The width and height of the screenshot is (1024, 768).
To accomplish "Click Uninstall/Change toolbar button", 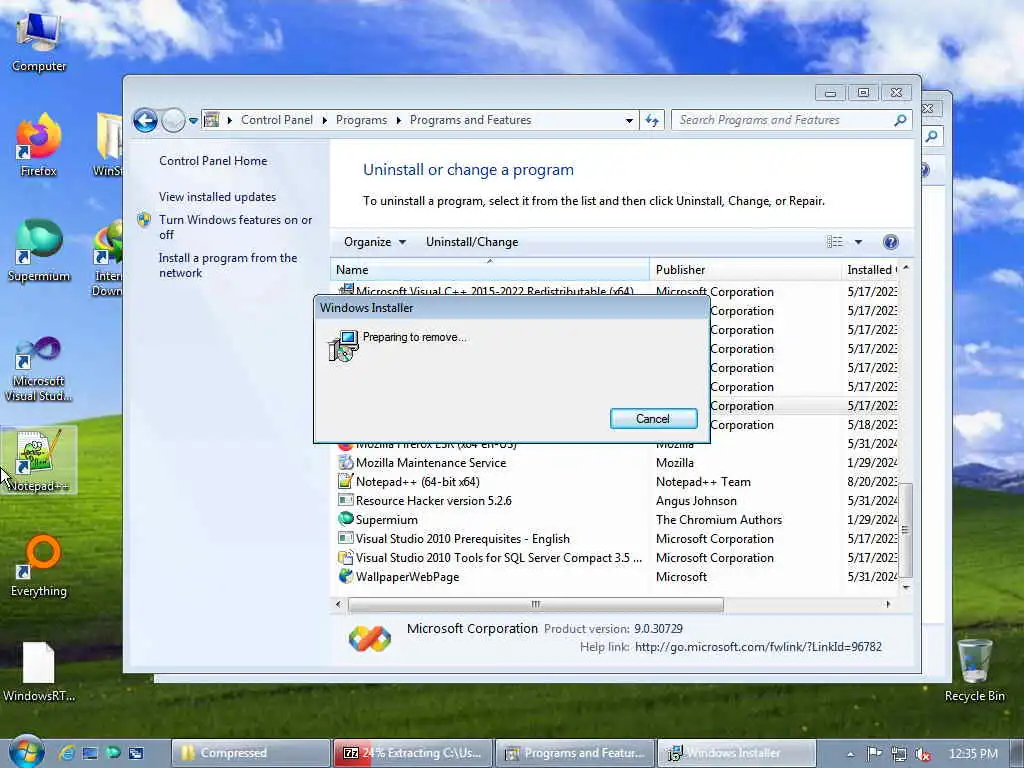I will (472, 242).
